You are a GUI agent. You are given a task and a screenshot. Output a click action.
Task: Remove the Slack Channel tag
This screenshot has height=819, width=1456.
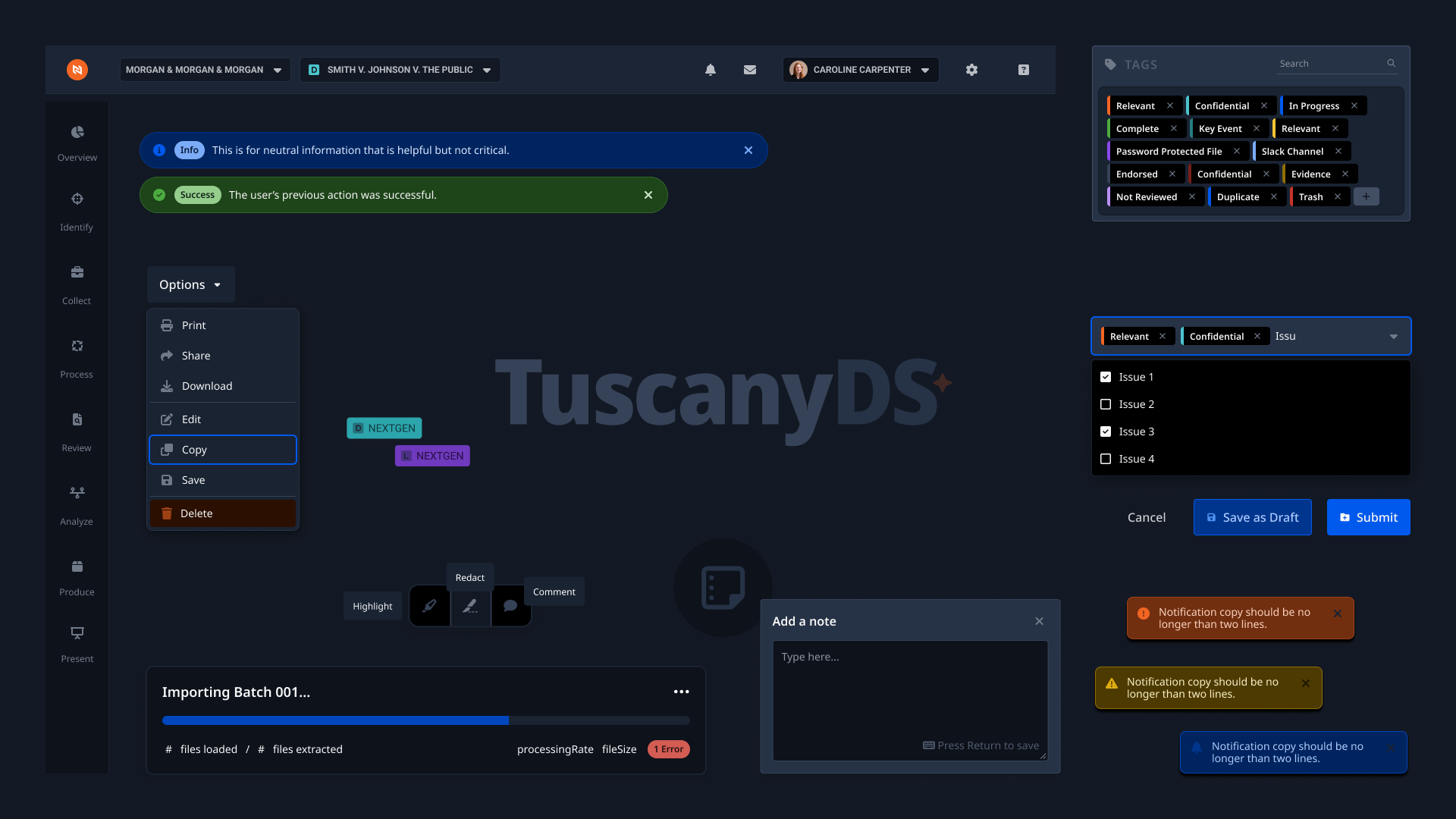click(1338, 151)
